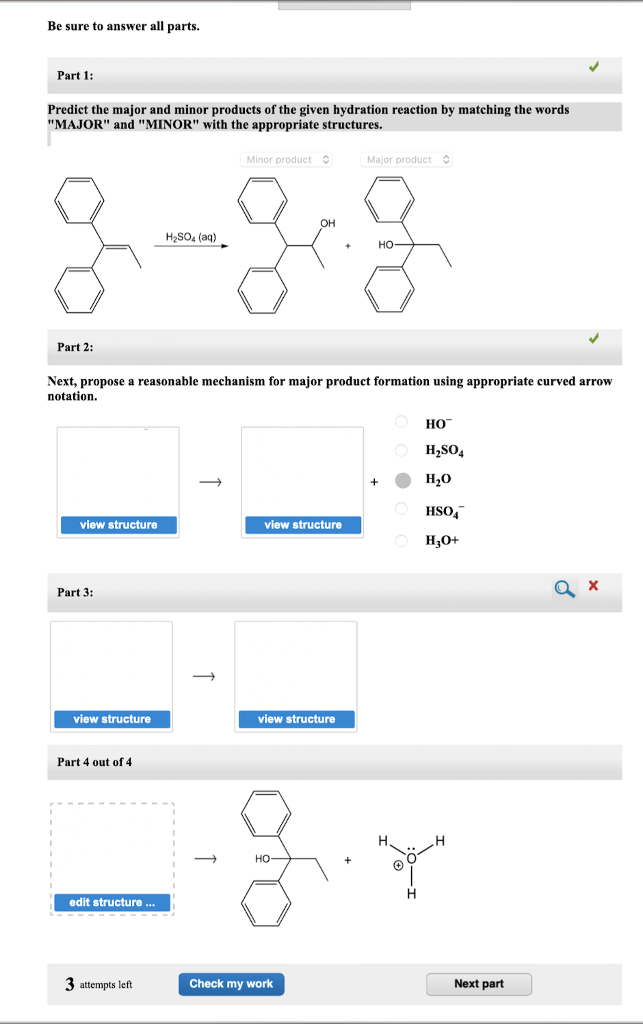Click the green checkmark on Part 1
Image resolution: width=643 pixels, height=1024 pixels.
pyautogui.click(x=595, y=68)
